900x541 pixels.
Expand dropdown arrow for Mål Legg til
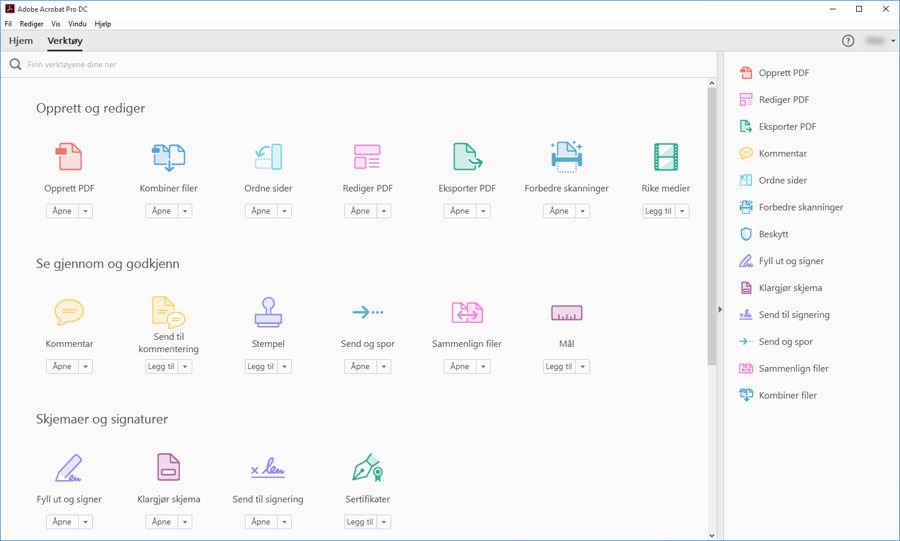[583, 367]
